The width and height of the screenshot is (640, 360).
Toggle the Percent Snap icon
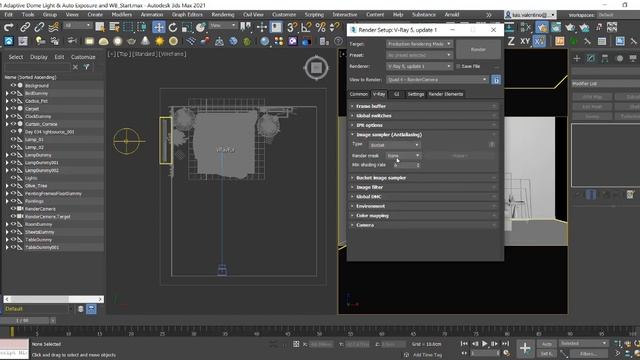click(320, 27)
